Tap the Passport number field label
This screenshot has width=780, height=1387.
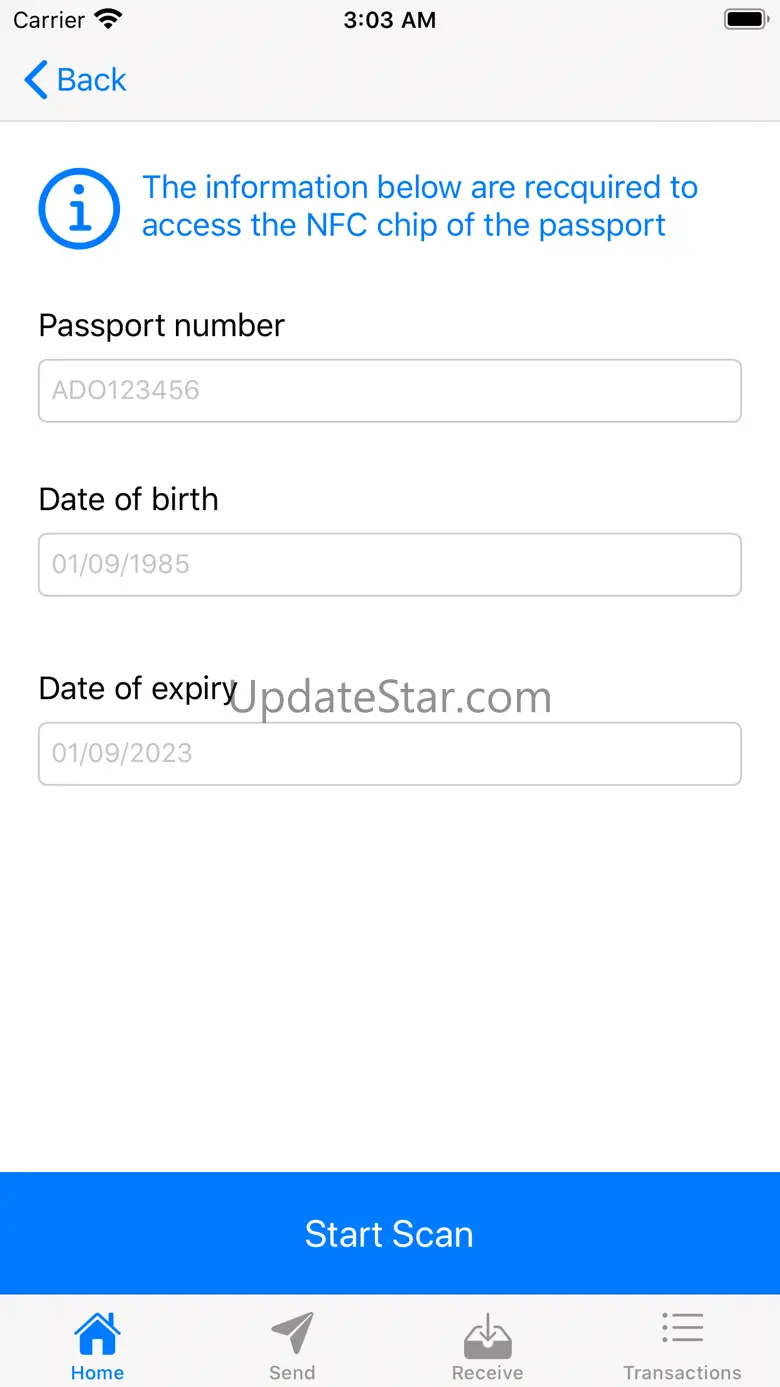[161, 325]
